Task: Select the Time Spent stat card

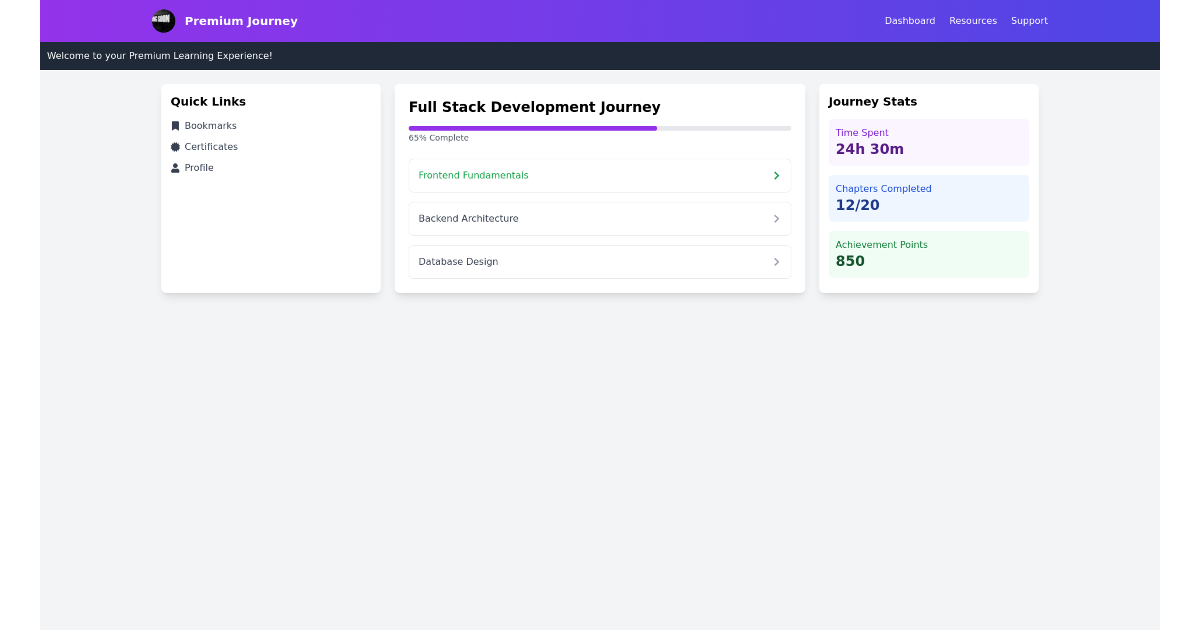Action: pyautogui.click(x=928, y=142)
